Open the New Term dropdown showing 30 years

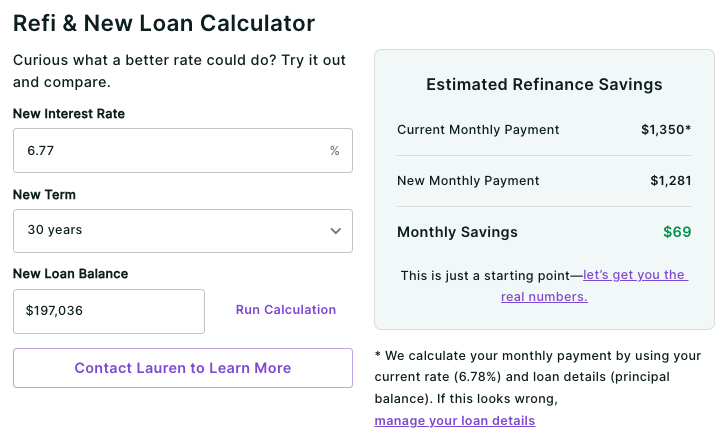tap(182, 230)
